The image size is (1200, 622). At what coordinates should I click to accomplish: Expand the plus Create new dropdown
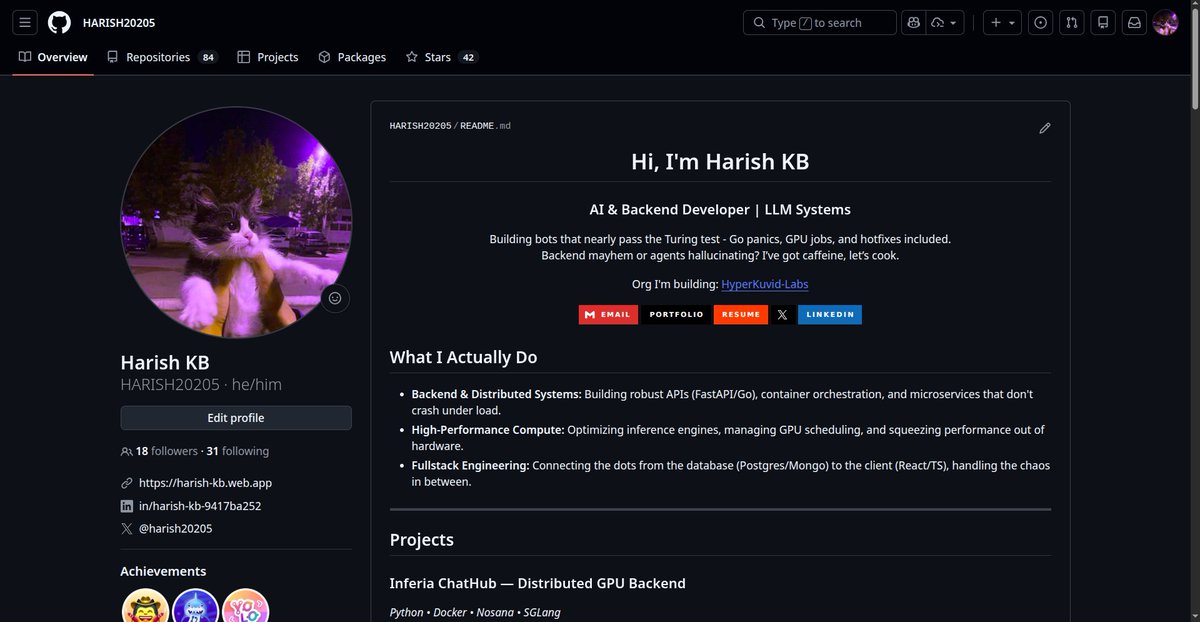tap(1000, 22)
